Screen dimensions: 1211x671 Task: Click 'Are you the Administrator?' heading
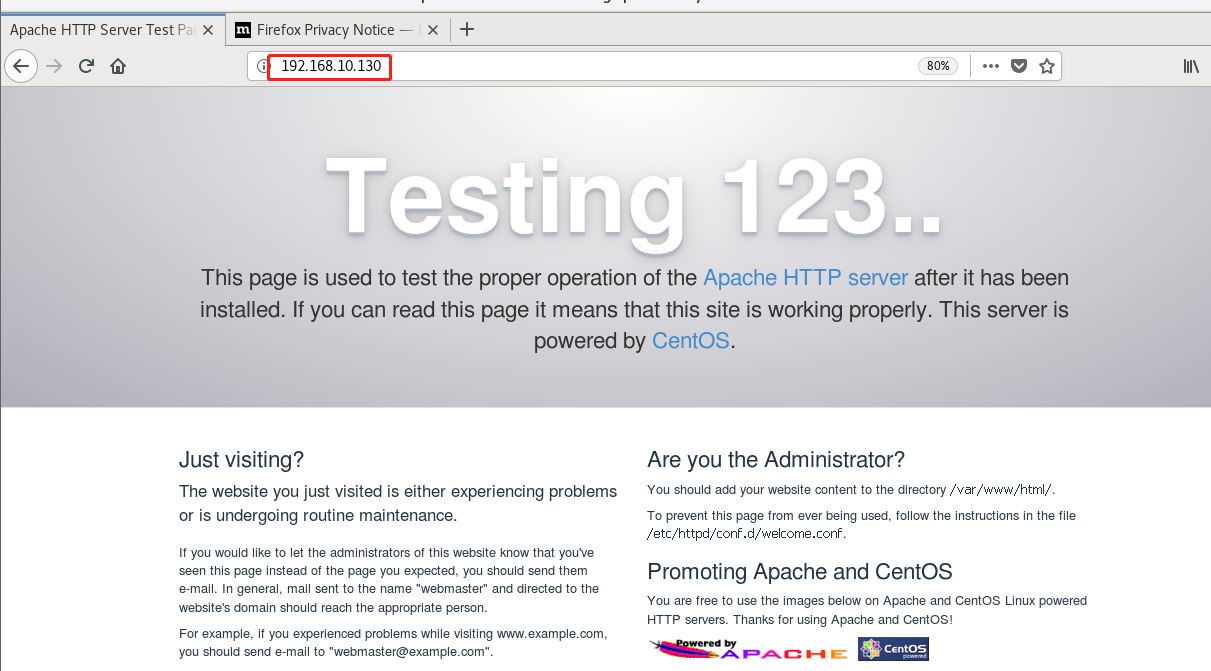pos(776,460)
